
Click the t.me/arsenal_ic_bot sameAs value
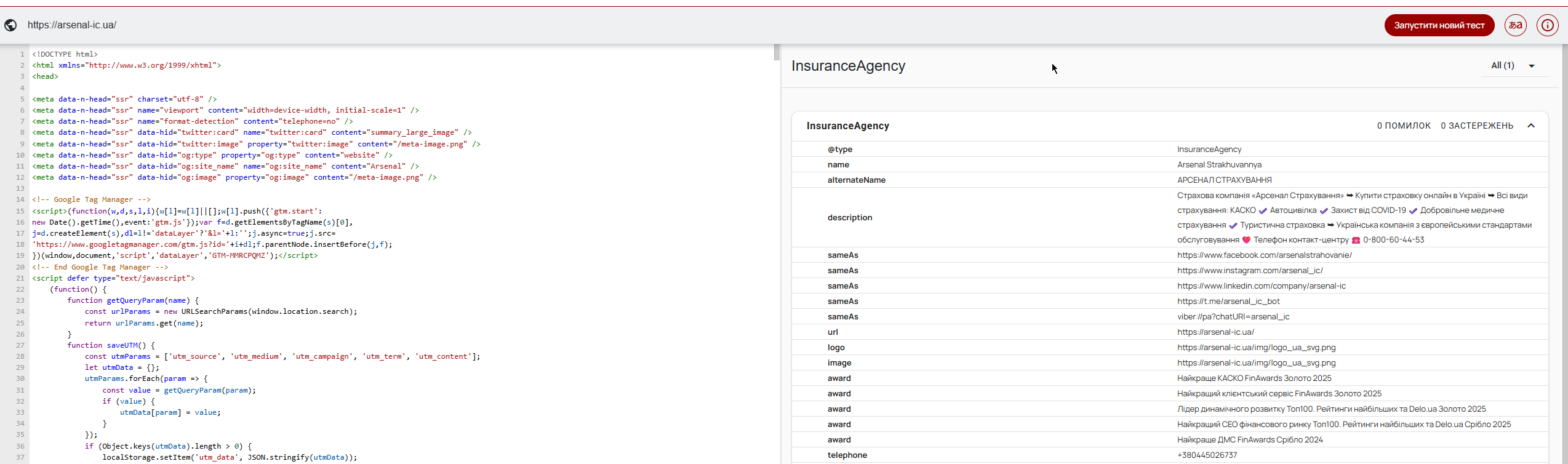point(1228,302)
